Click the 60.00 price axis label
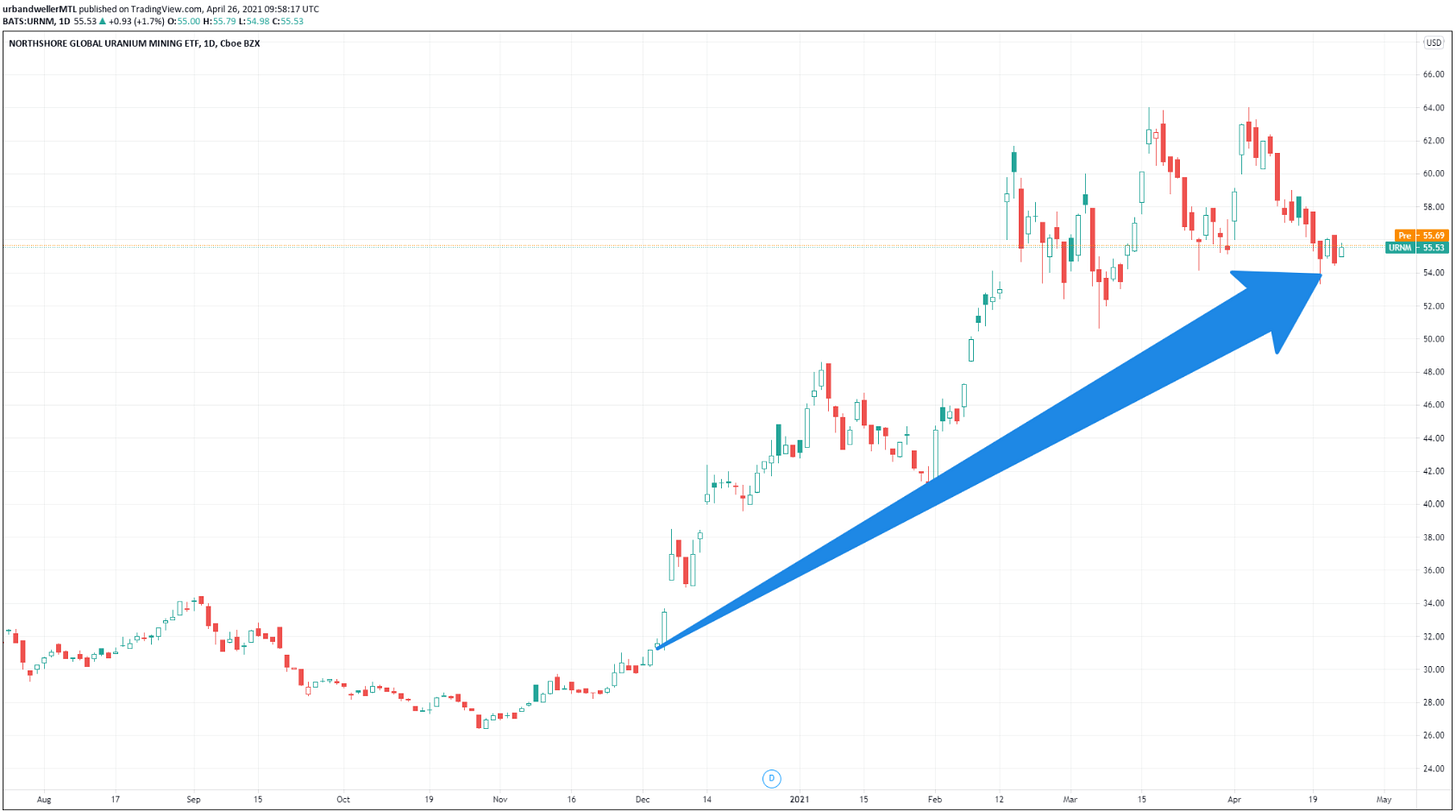1456x812 pixels. [x=1433, y=174]
